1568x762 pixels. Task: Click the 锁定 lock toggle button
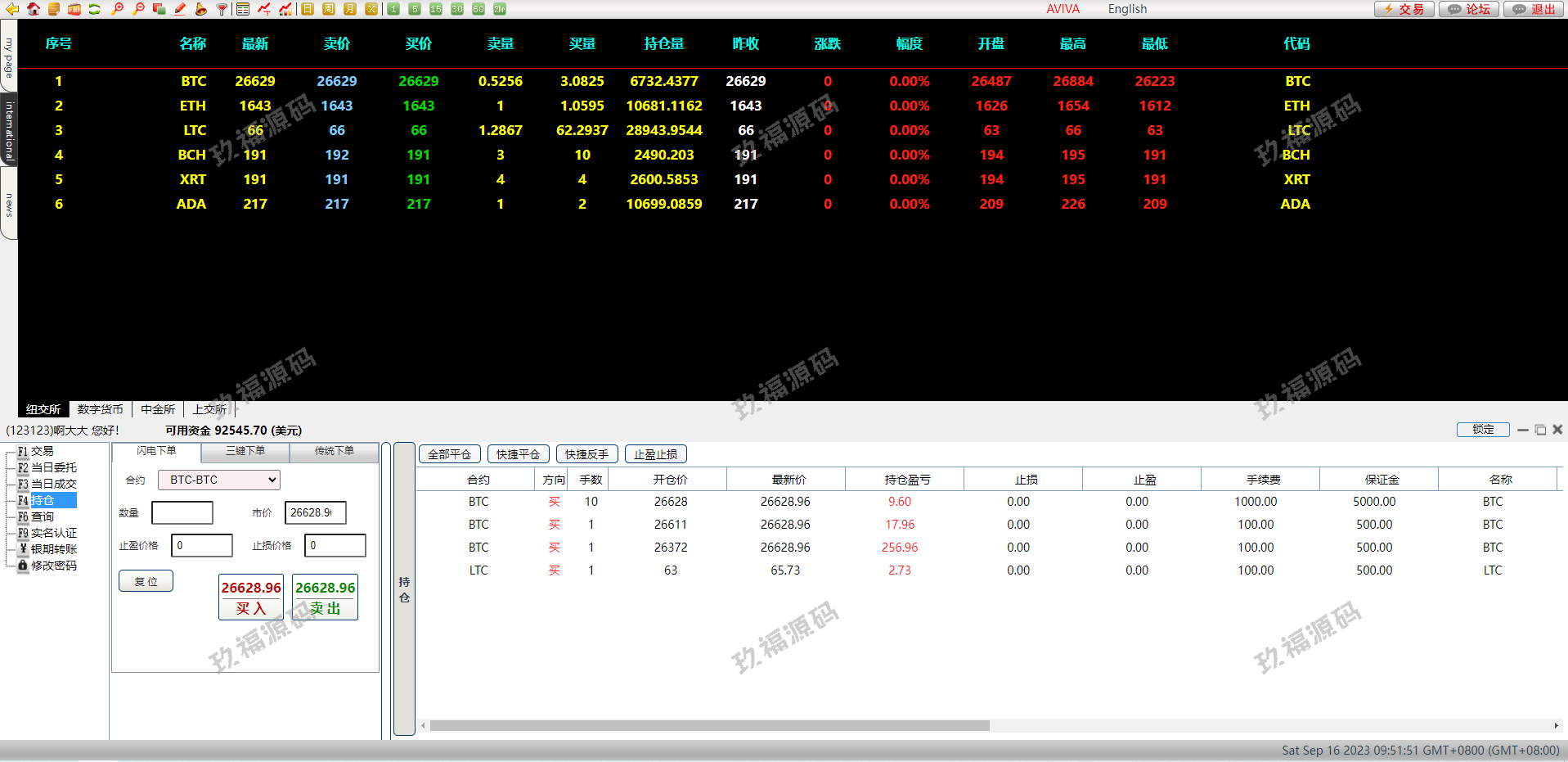[x=1482, y=430]
